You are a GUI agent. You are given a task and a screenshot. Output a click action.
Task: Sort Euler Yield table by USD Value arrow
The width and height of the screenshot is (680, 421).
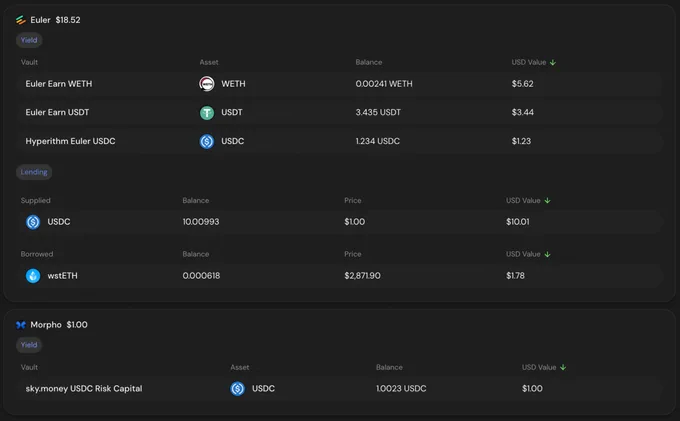(x=552, y=62)
